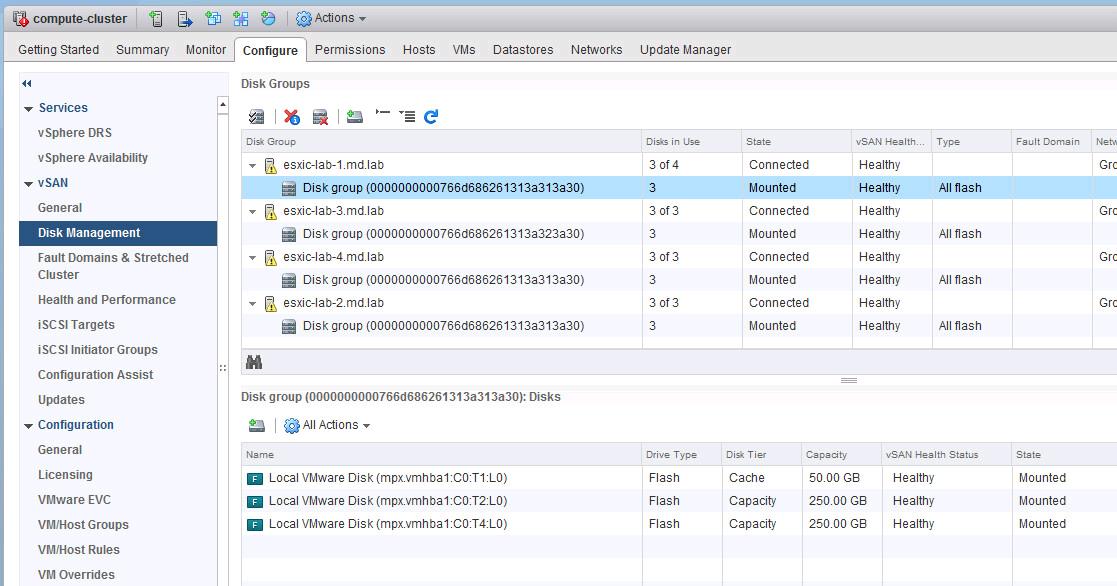Click the Remove Disk Group icon
The height and width of the screenshot is (586, 1117).
(x=321, y=117)
